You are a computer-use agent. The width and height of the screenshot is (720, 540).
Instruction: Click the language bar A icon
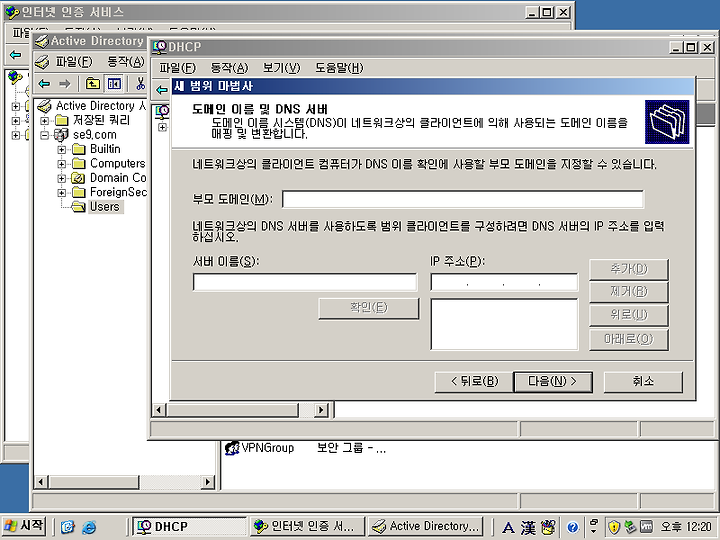pyautogui.click(x=508, y=527)
